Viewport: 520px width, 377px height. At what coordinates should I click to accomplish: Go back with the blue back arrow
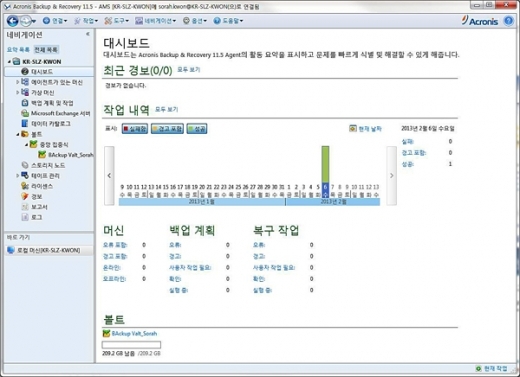(x=13, y=21)
